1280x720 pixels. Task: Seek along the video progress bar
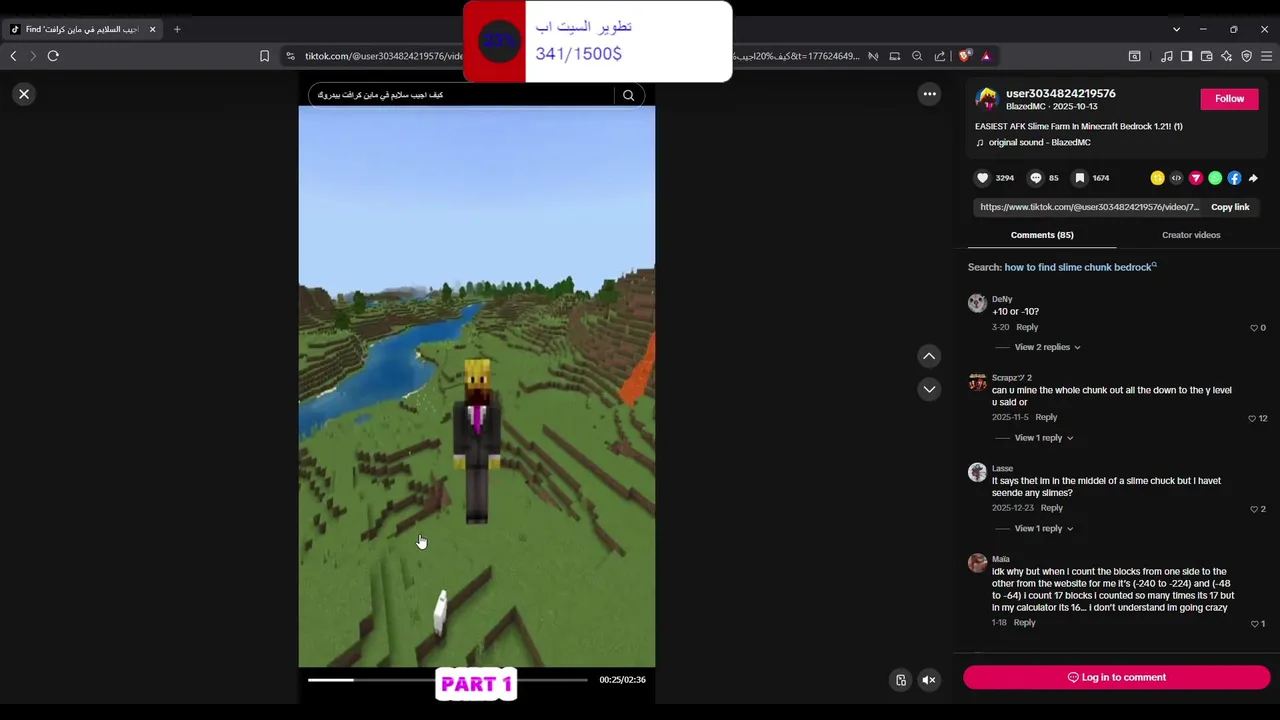click(x=447, y=680)
